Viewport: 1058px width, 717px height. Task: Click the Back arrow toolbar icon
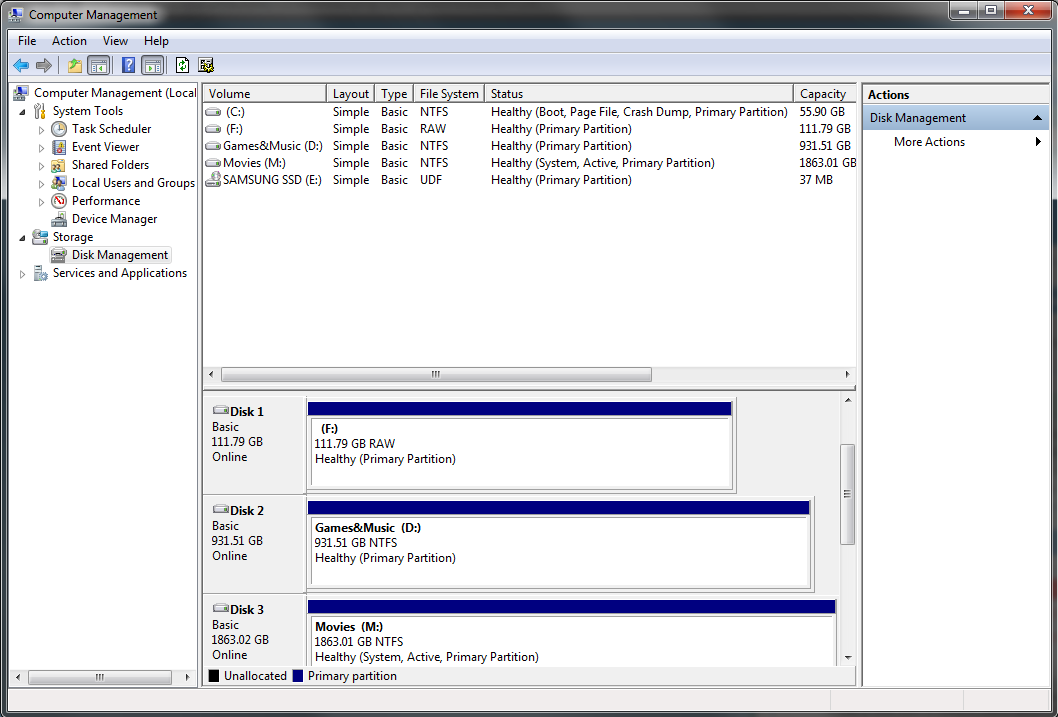point(22,65)
